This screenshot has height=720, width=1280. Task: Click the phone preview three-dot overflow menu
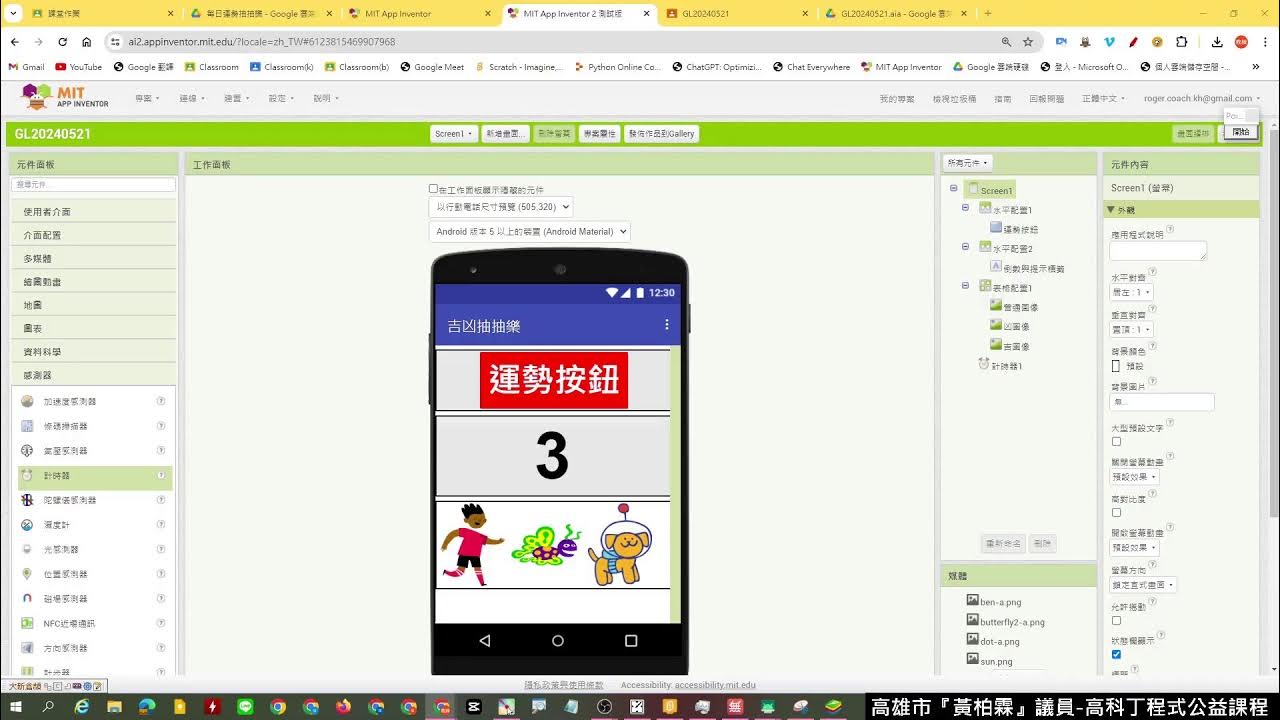(x=667, y=325)
